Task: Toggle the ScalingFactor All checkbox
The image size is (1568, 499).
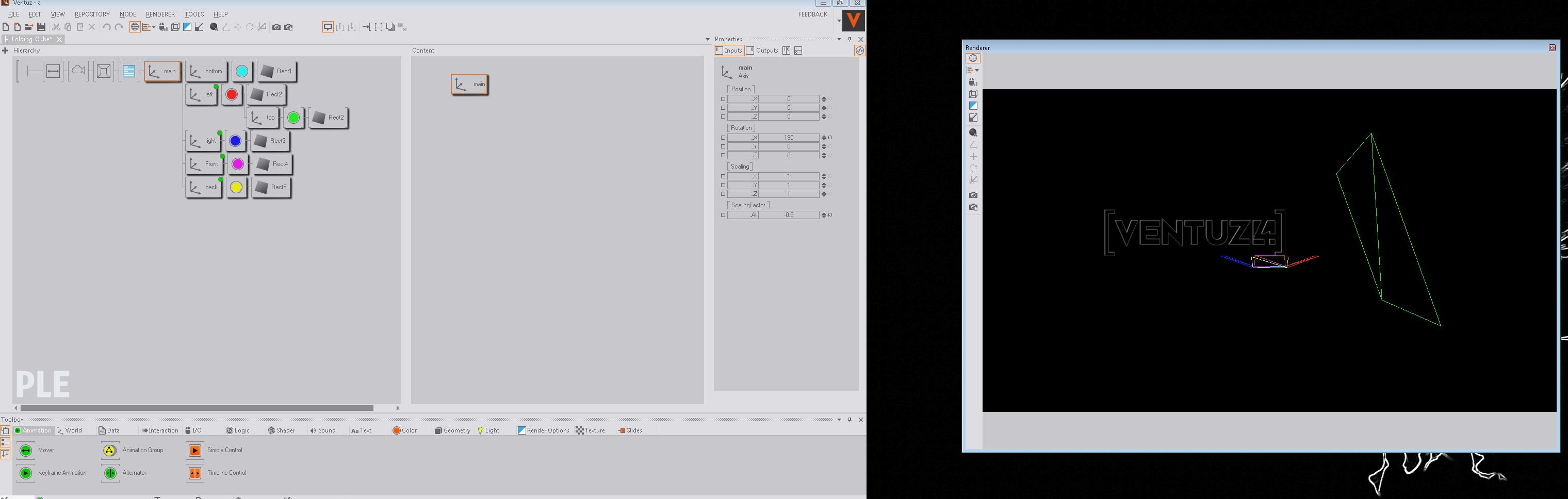Action: [x=723, y=215]
